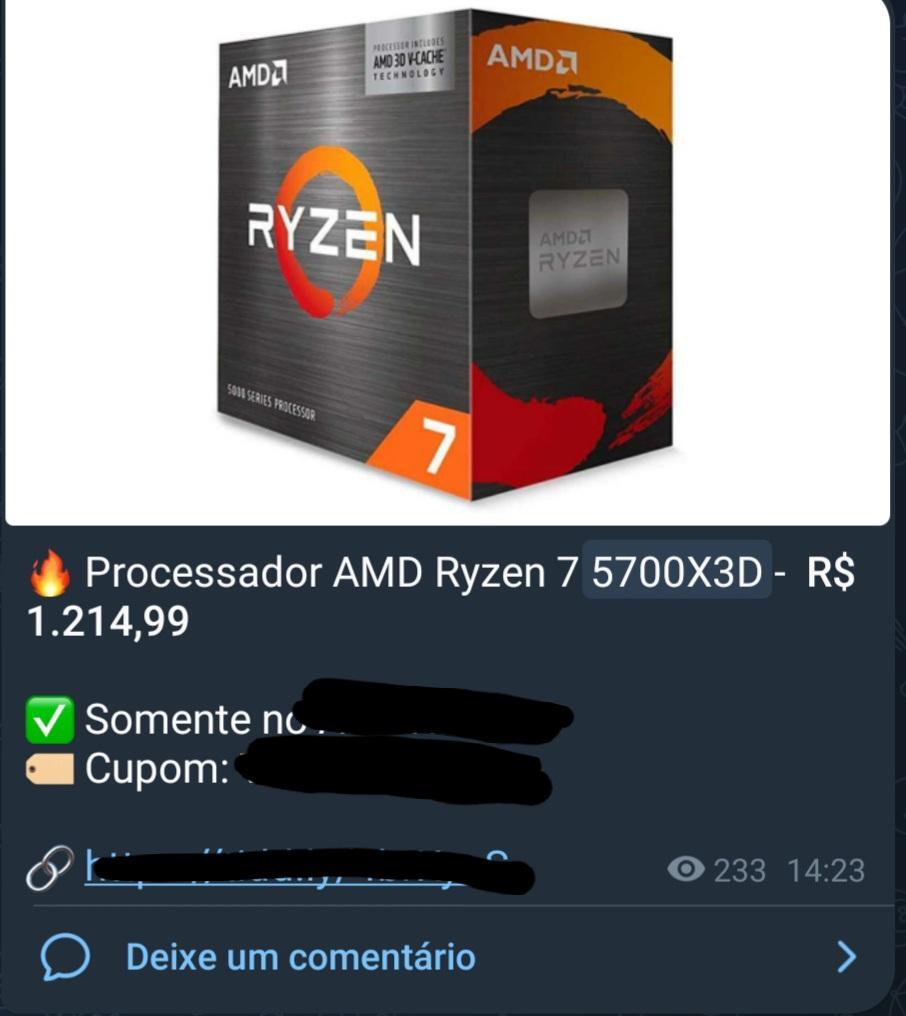The width and height of the screenshot is (906, 1016).
Task: Open the redacted underlined product URL
Action: (x=308, y=868)
